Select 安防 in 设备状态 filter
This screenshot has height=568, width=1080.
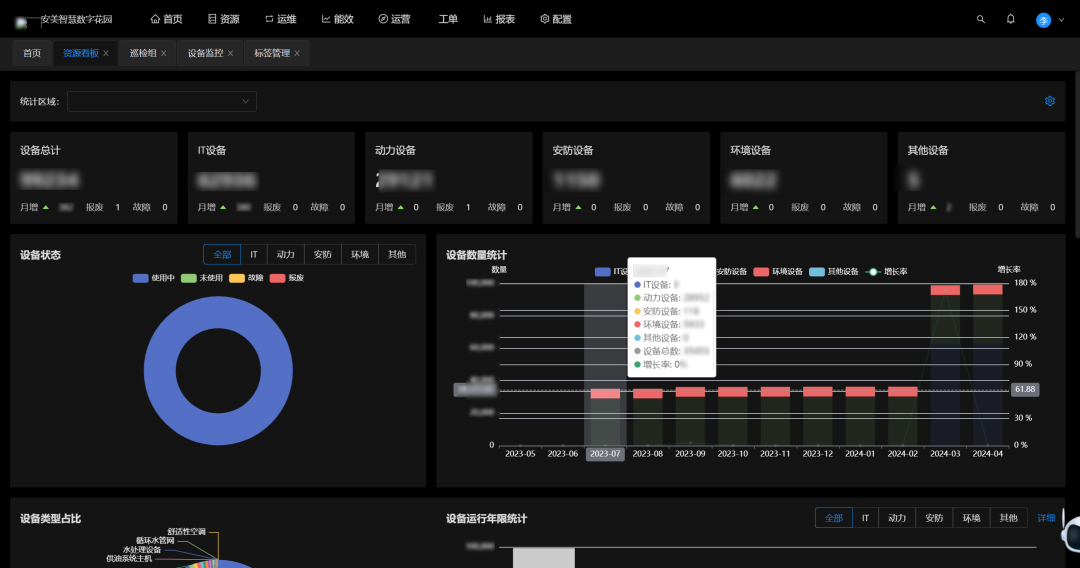click(x=322, y=255)
